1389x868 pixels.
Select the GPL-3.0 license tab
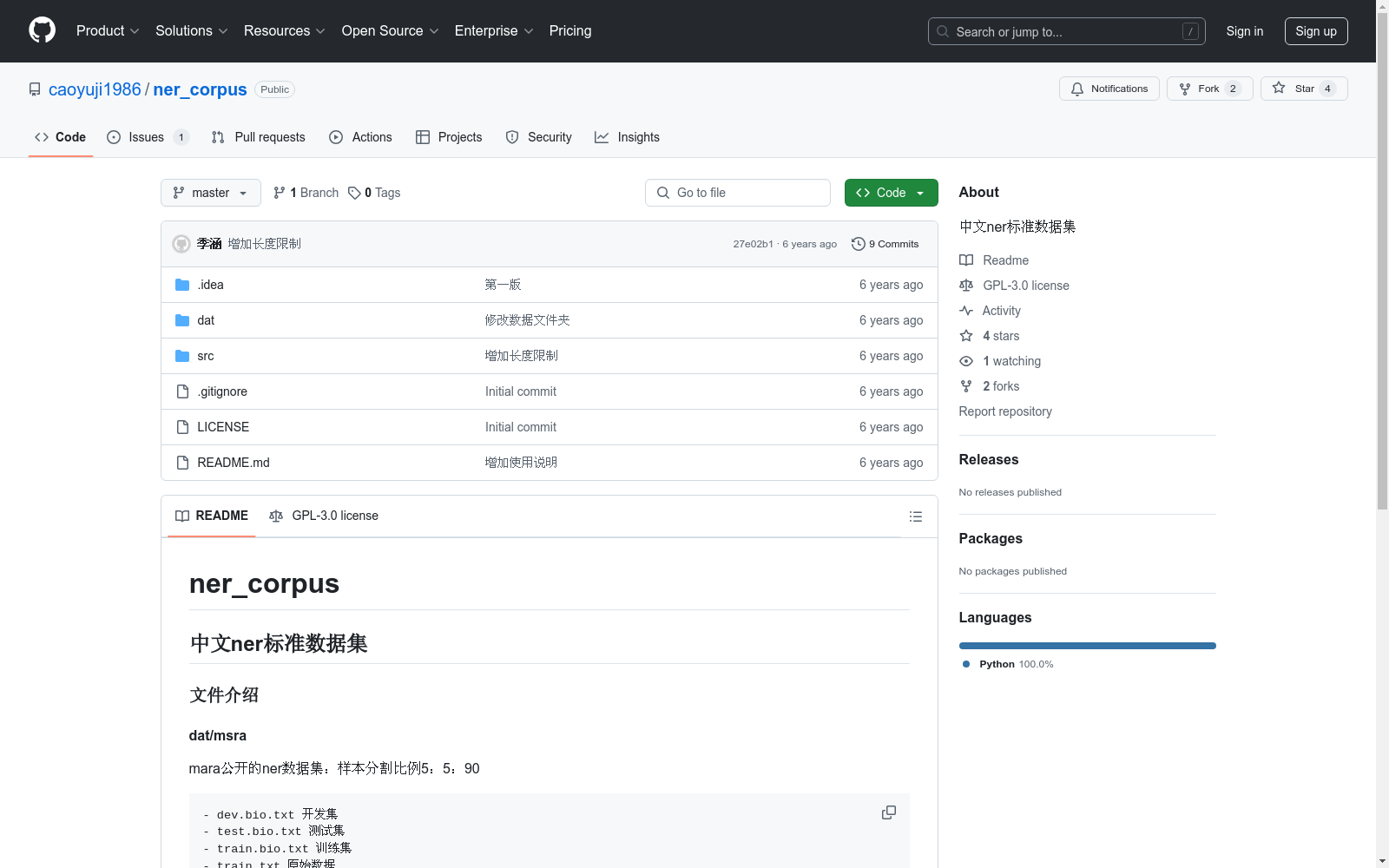coord(324,516)
